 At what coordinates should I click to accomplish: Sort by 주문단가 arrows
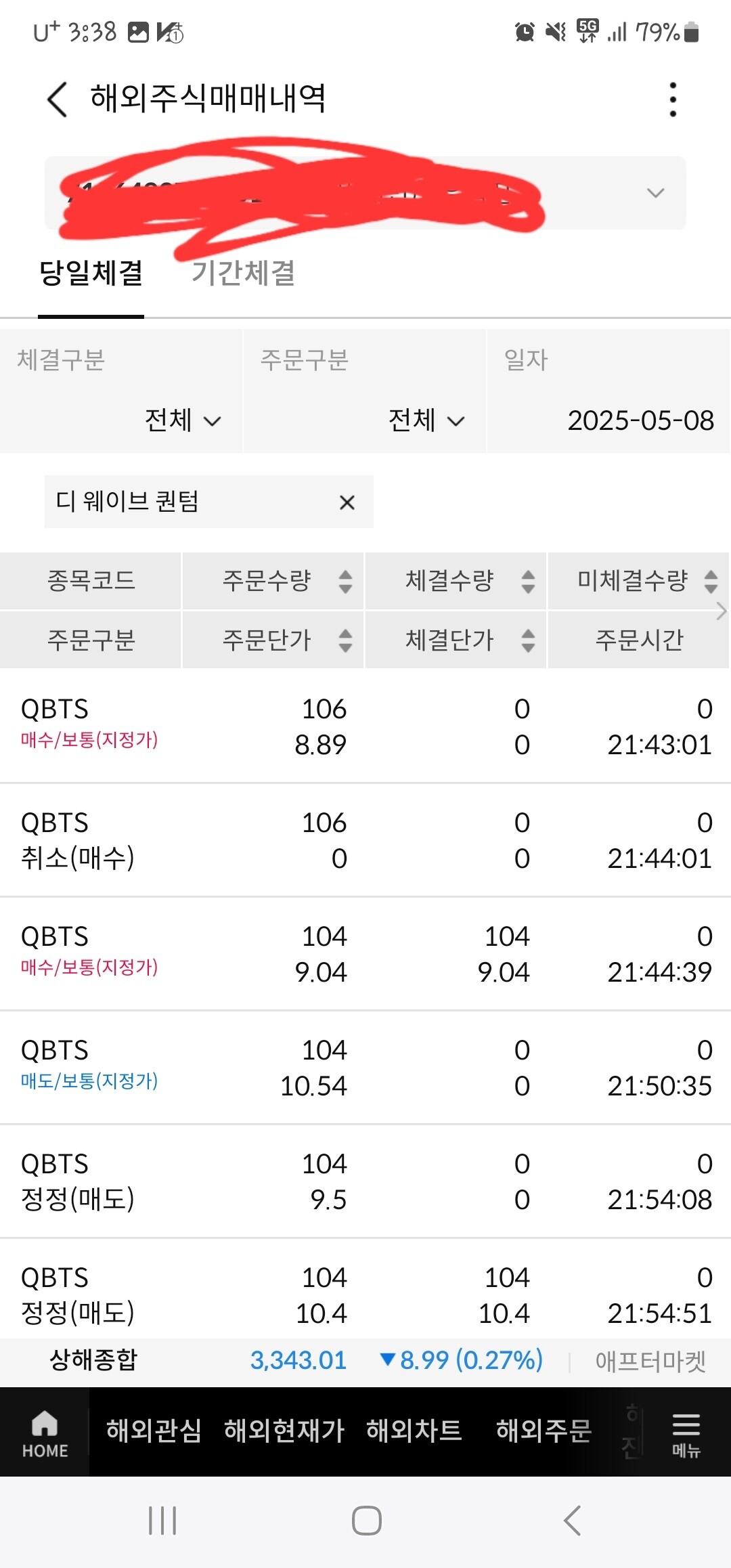[x=345, y=640]
